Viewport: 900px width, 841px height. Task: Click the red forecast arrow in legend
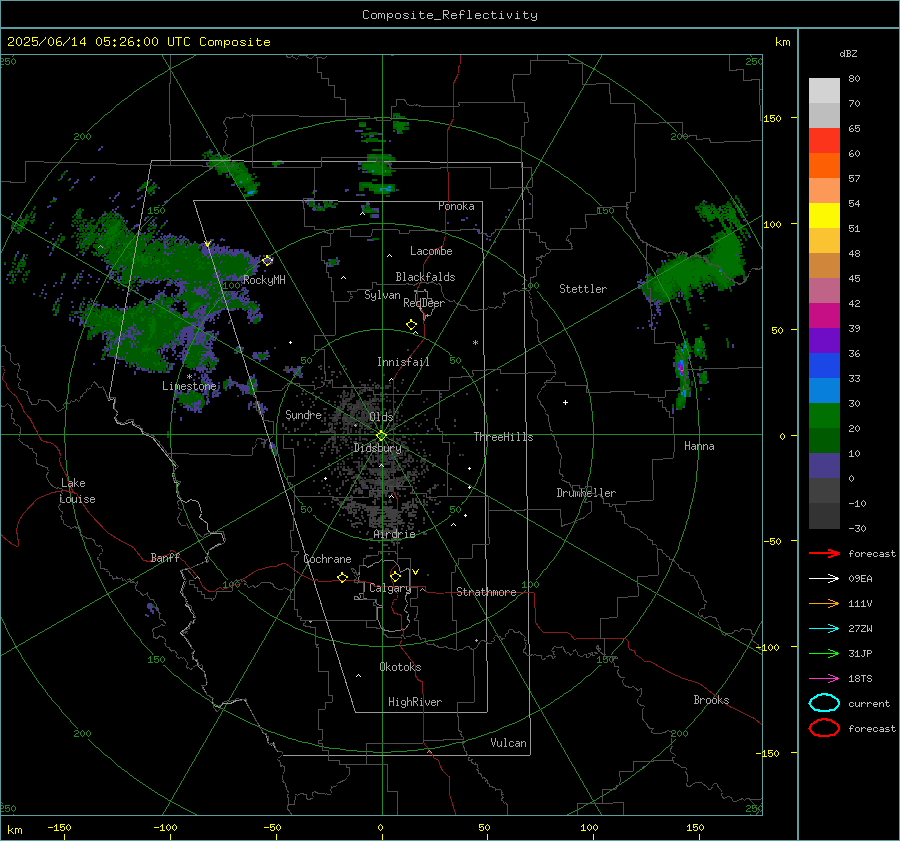click(x=824, y=553)
